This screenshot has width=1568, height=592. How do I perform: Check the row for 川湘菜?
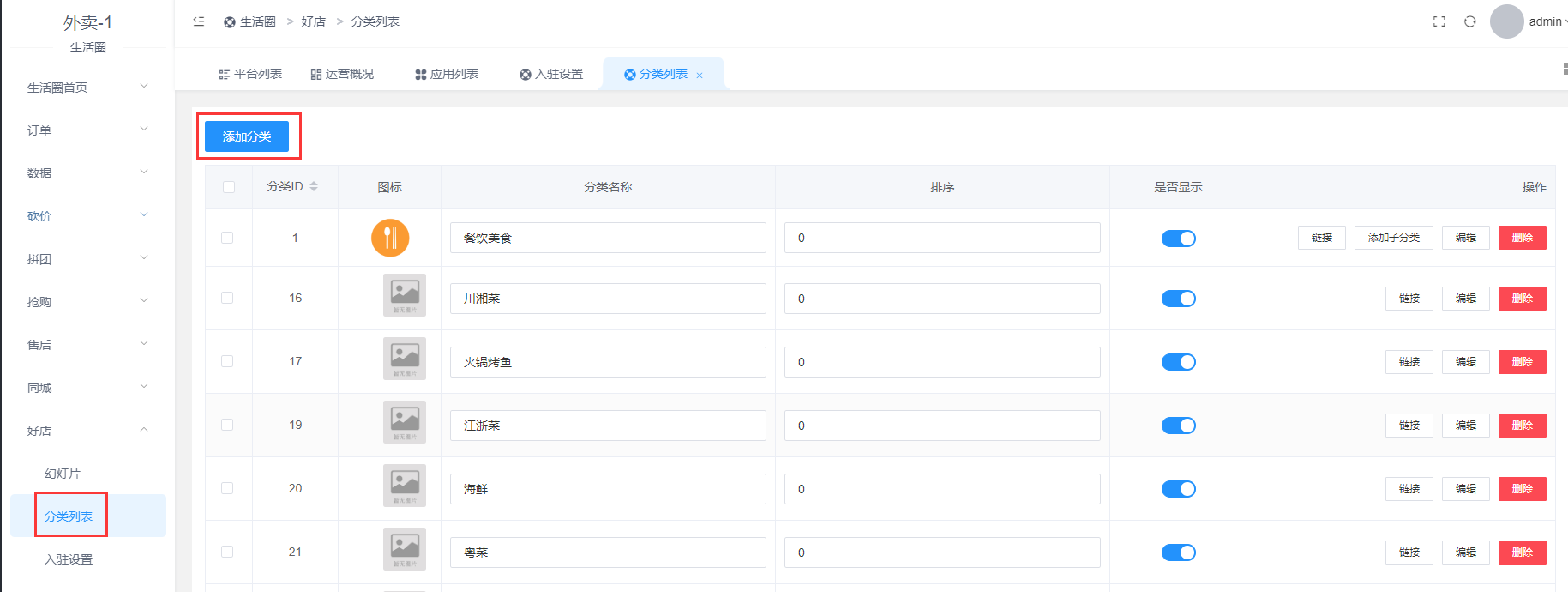tap(227, 298)
